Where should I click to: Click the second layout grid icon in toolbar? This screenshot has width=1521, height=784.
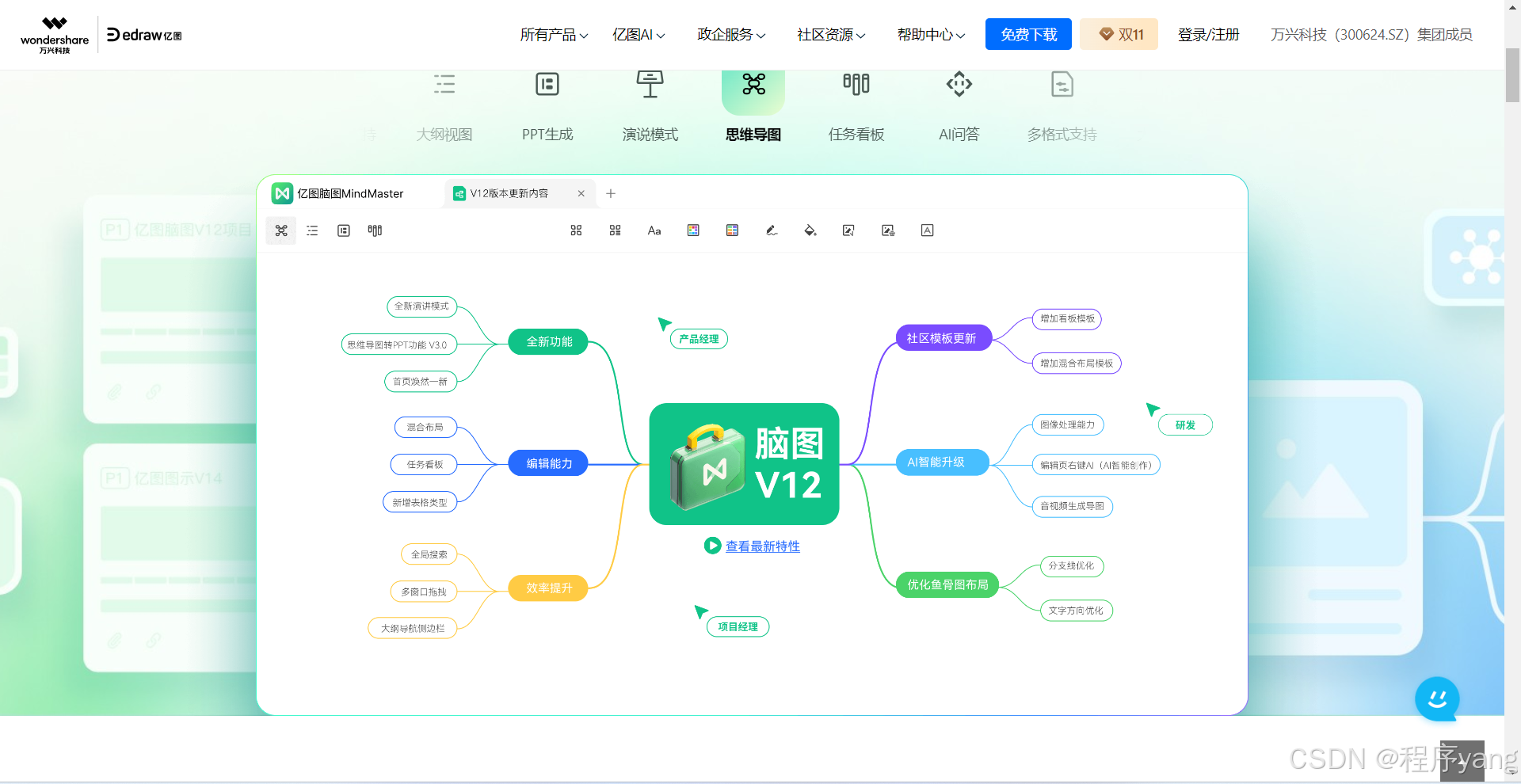615,230
